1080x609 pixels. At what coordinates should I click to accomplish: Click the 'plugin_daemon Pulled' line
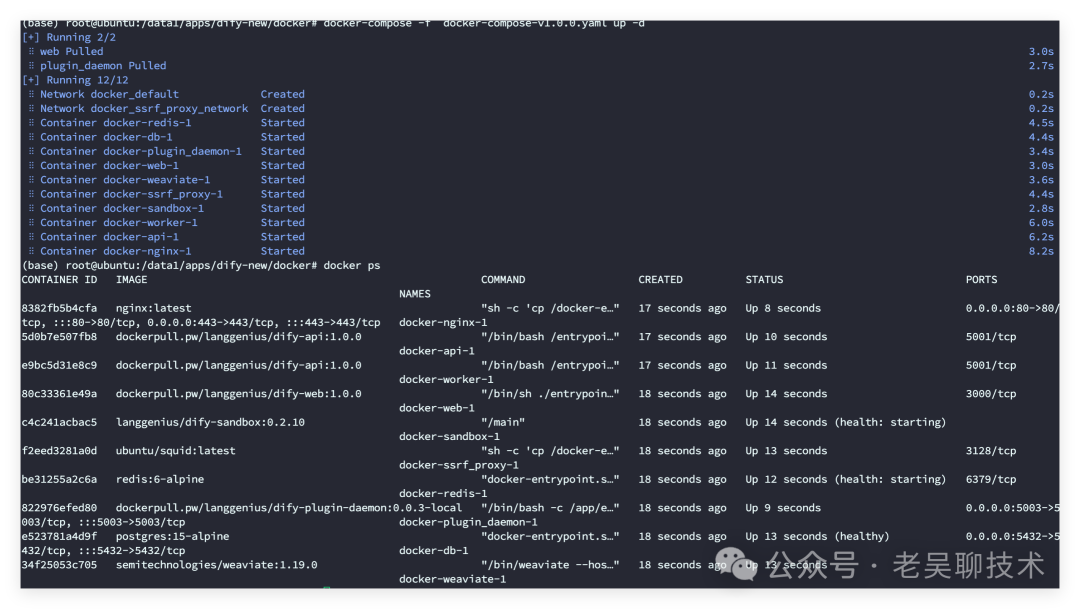pos(103,66)
